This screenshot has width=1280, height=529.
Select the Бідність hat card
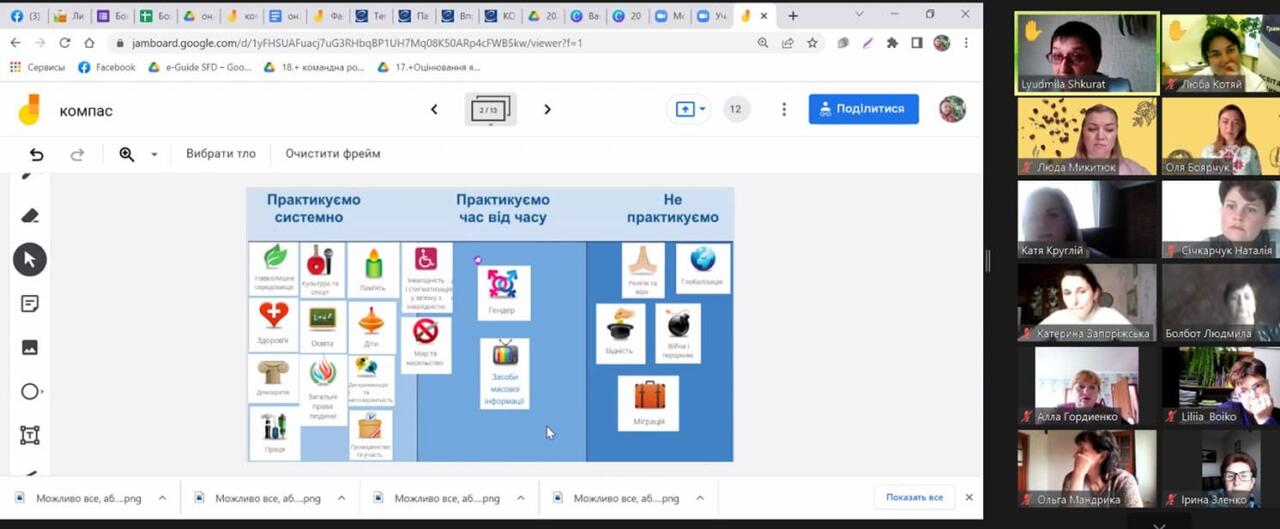click(x=620, y=333)
